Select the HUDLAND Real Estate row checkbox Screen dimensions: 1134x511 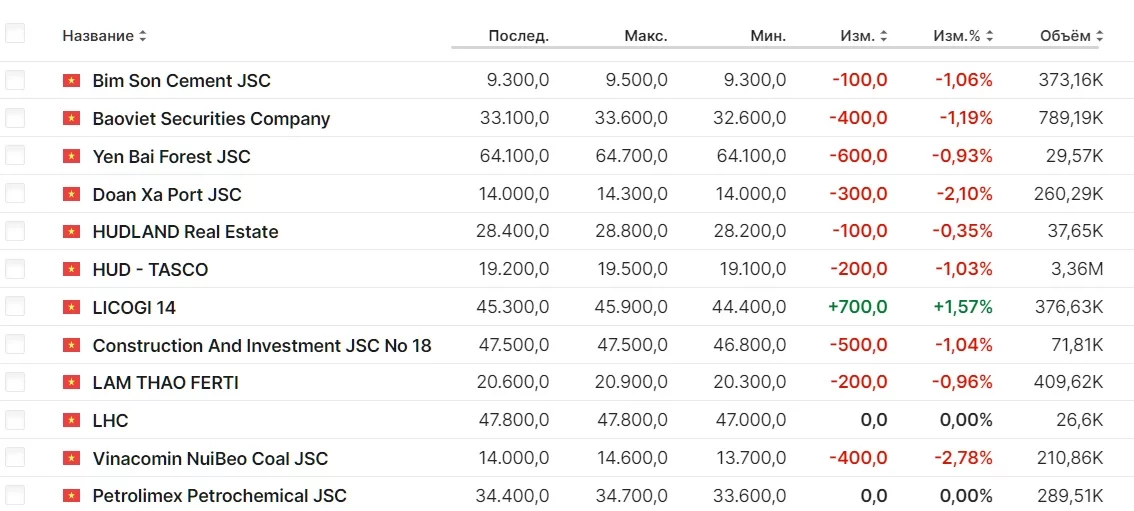tap(15, 231)
